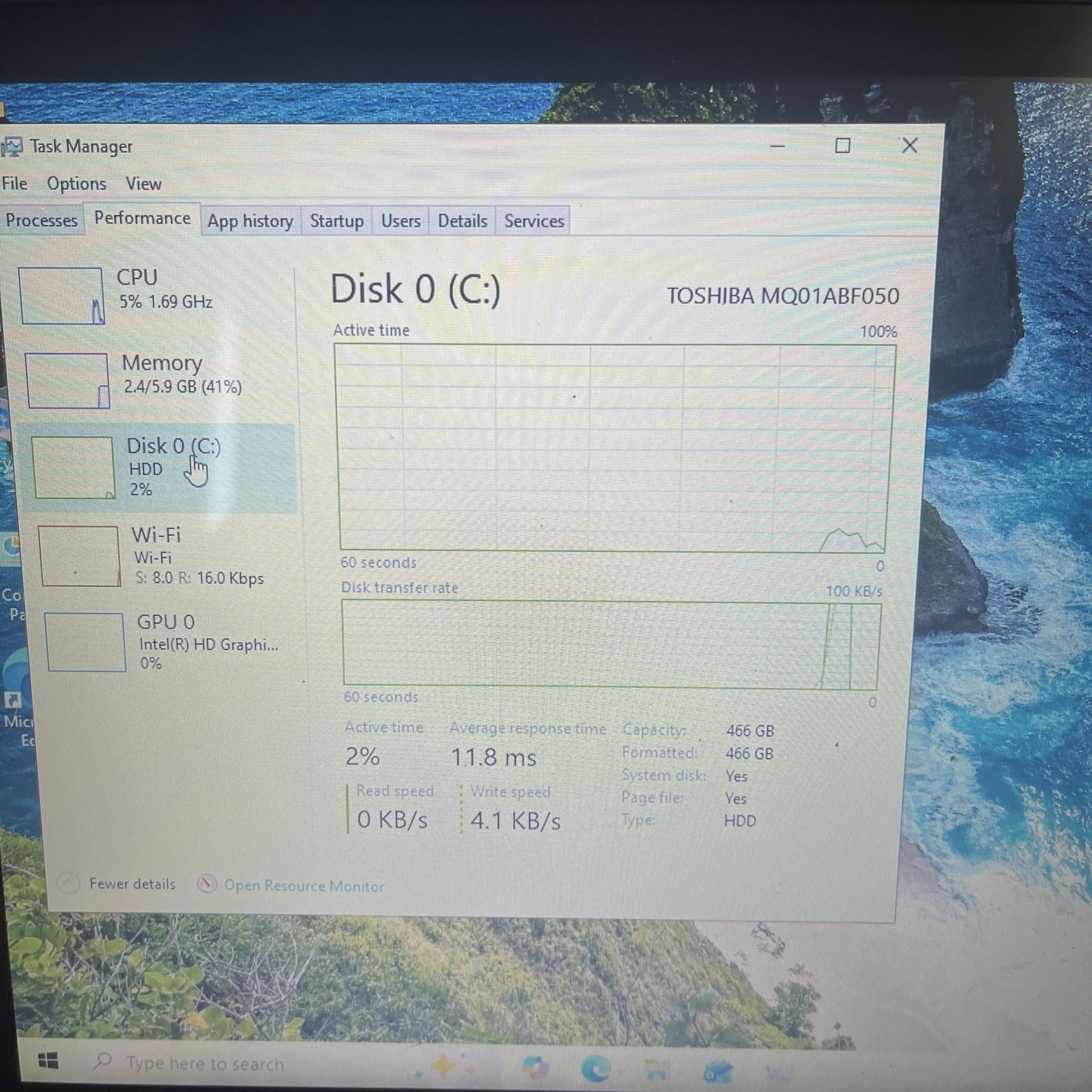
Task: Open Outlook from the taskbar
Action: 718,1072
